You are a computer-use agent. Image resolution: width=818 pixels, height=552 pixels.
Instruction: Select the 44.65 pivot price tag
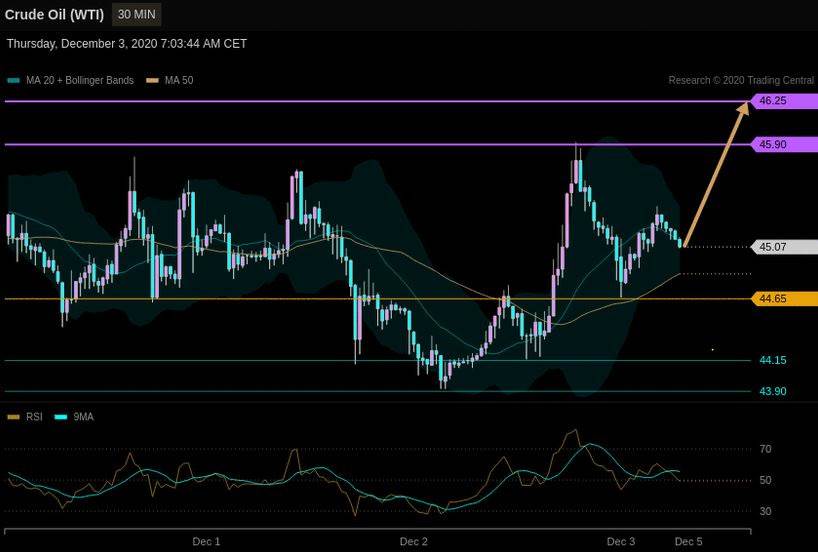tap(784, 299)
